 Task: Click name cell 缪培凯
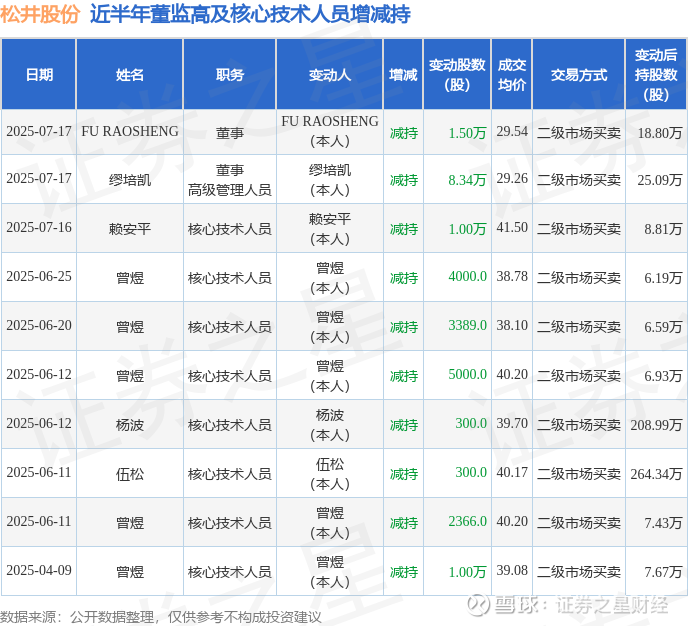(x=130, y=180)
